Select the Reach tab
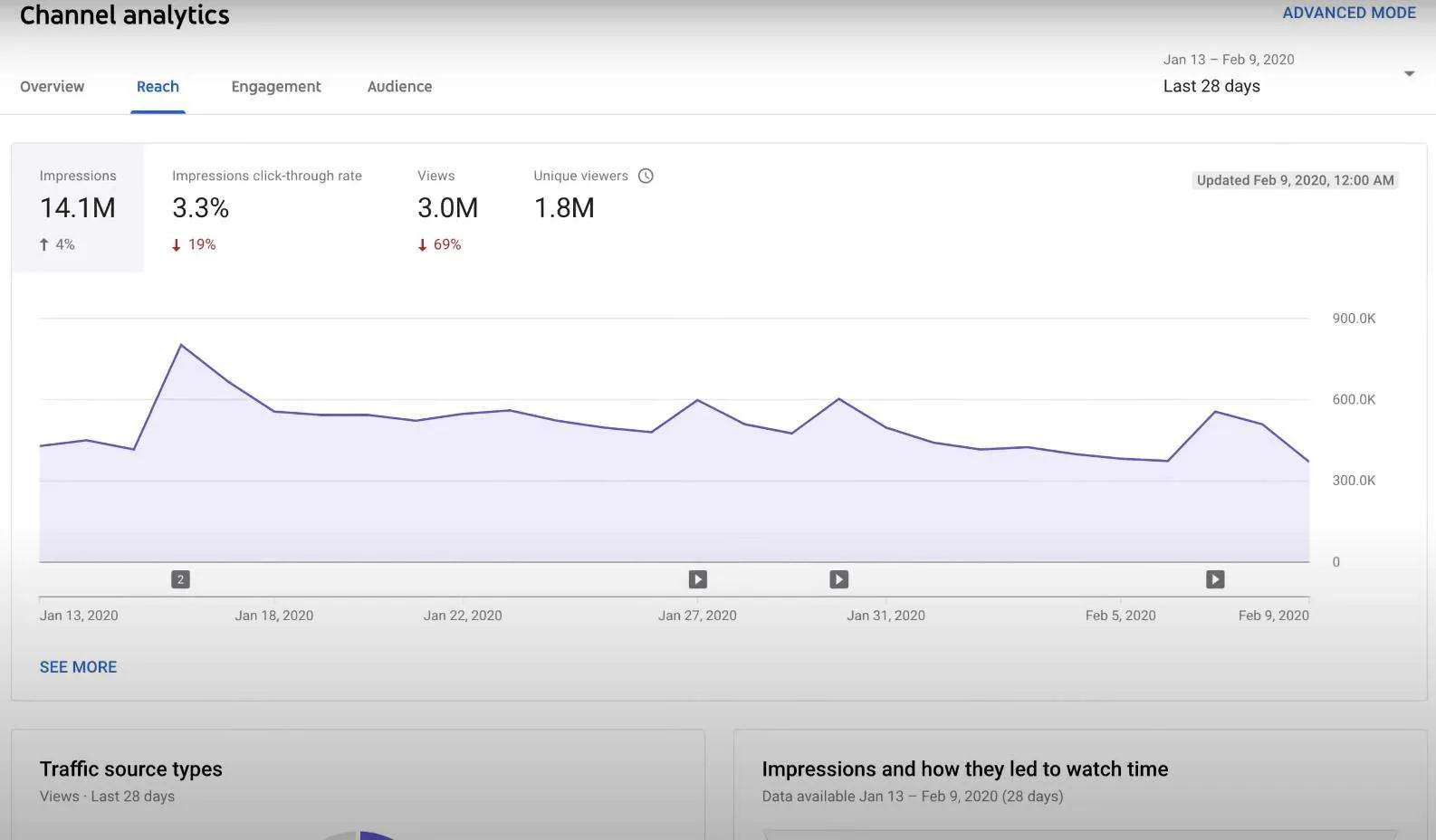 158,86
